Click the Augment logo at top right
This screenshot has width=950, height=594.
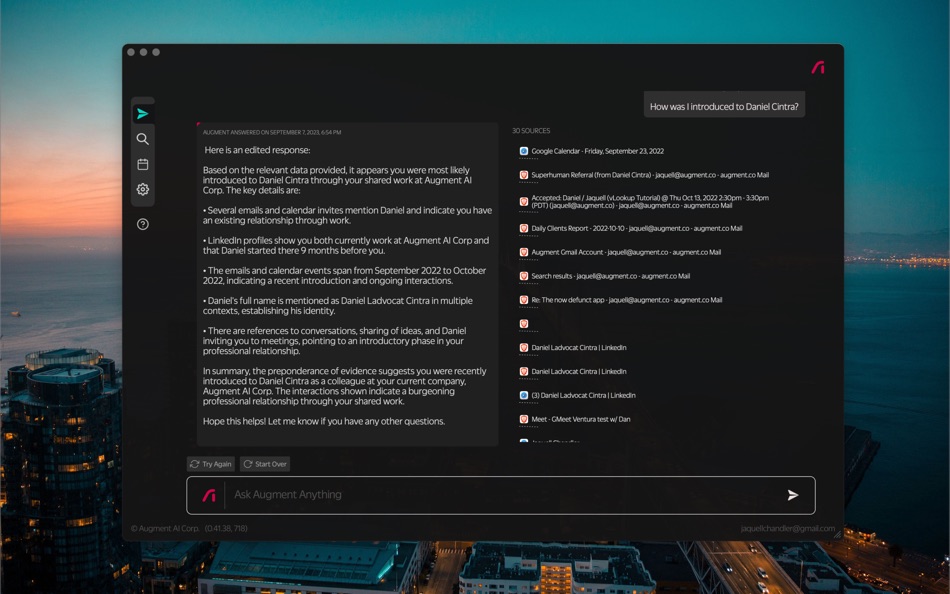818,67
